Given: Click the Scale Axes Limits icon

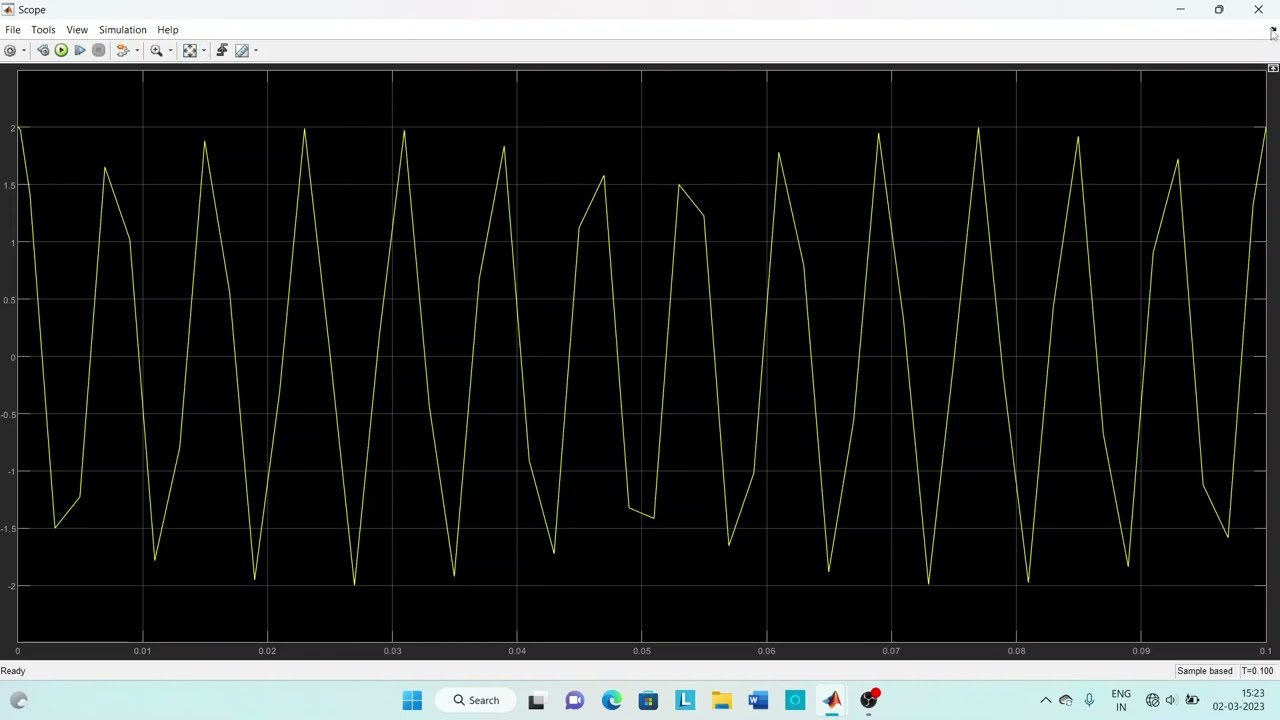Looking at the screenshot, I should pyautogui.click(x=189, y=50).
